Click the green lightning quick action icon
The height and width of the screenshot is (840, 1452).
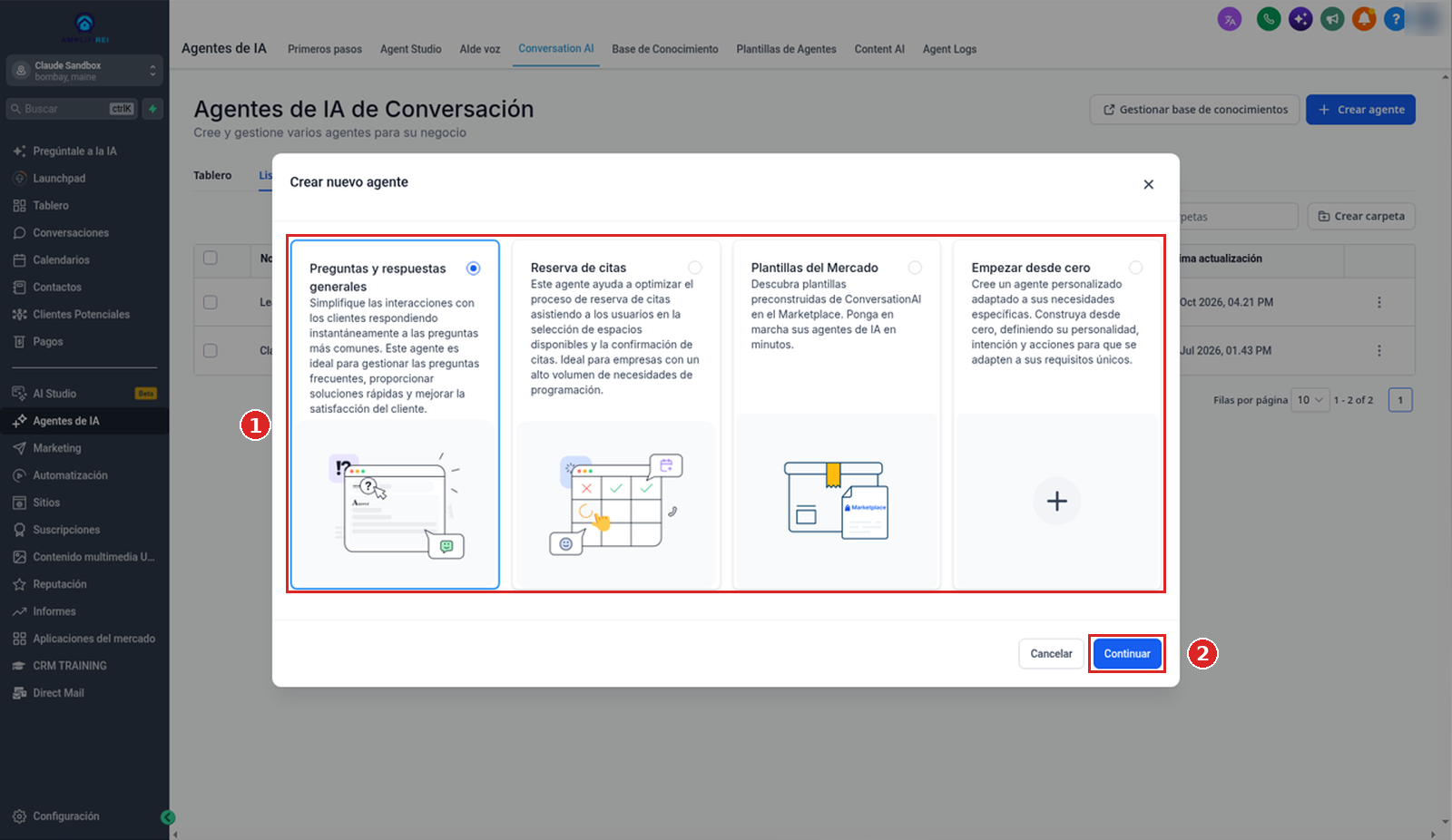point(152,109)
